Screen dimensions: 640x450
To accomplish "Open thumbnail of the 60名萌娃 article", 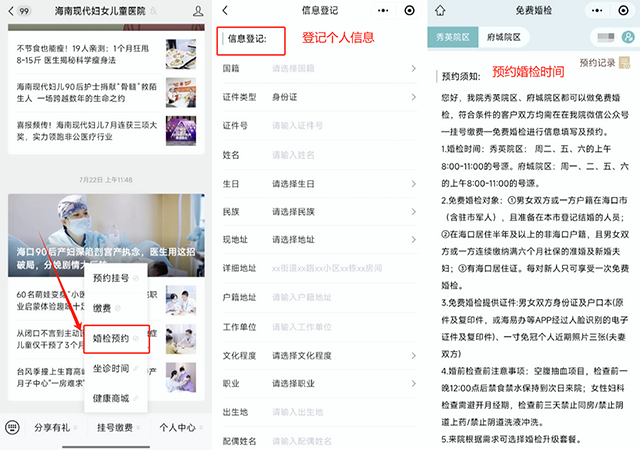I will [181, 301].
